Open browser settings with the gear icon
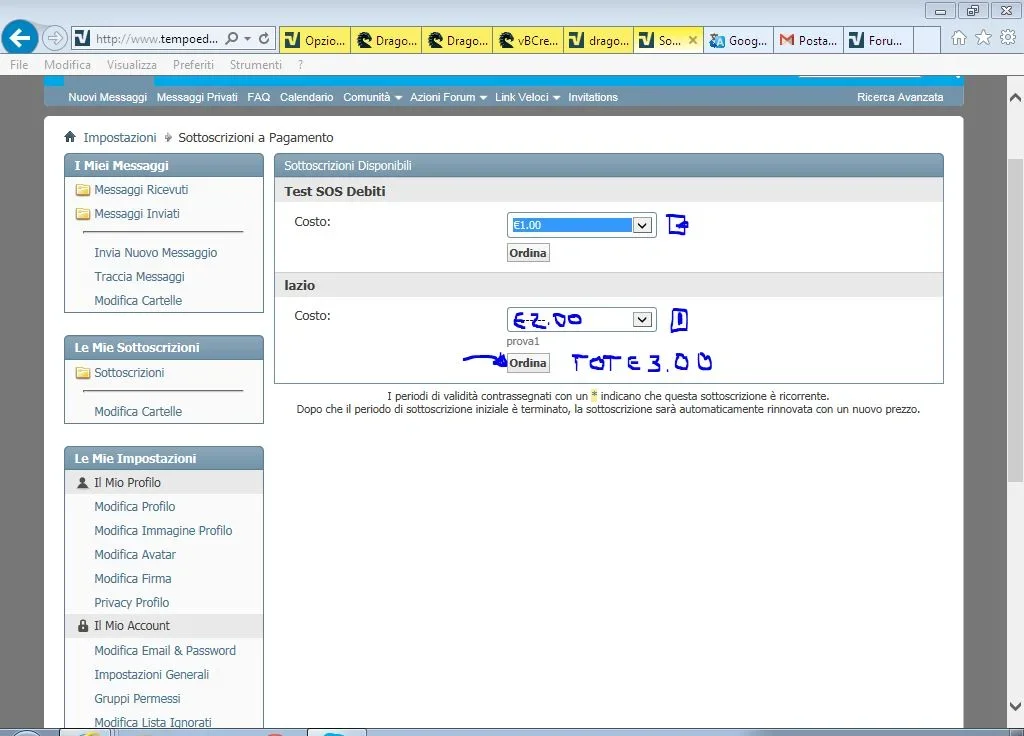This screenshot has width=1024, height=736. pos(1008,38)
